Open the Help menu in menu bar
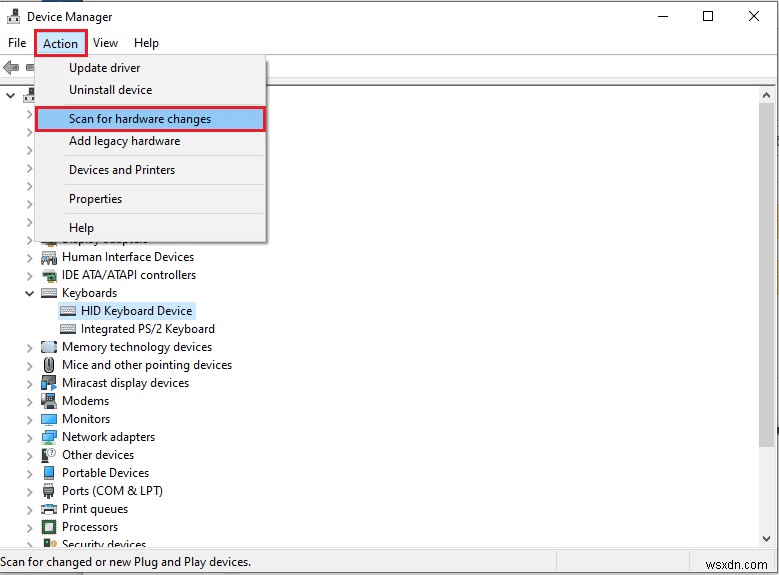Image resolution: width=779 pixels, height=575 pixels. 146,43
